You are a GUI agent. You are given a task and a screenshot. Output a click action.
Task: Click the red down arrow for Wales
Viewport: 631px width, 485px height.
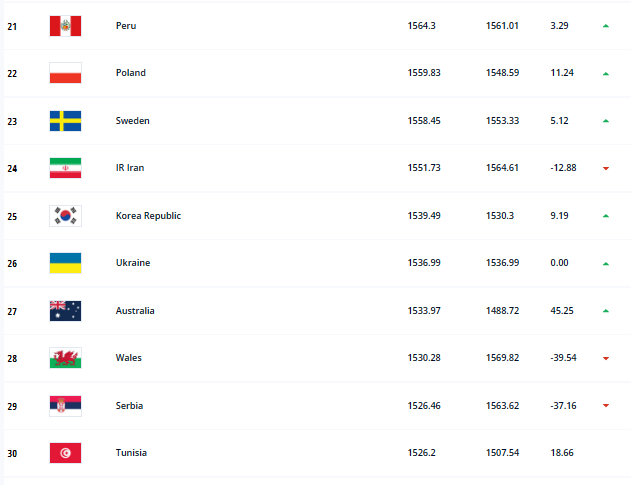coord(606,358)
